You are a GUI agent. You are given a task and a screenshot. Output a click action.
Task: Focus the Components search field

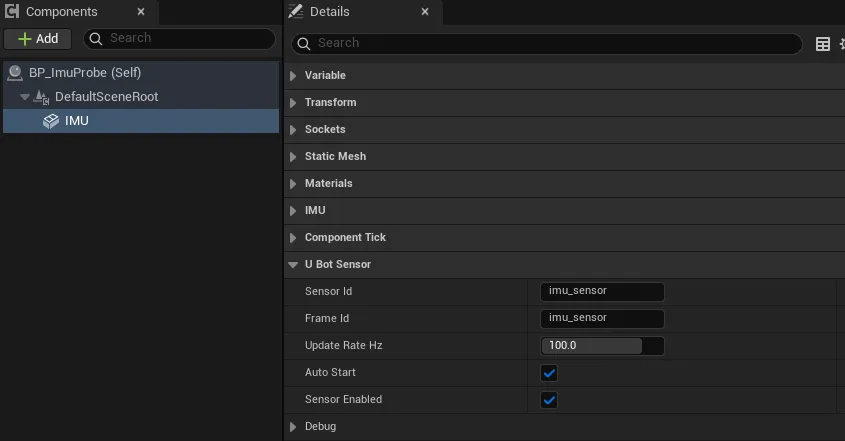pyautogui.click(x=179, y=38)
